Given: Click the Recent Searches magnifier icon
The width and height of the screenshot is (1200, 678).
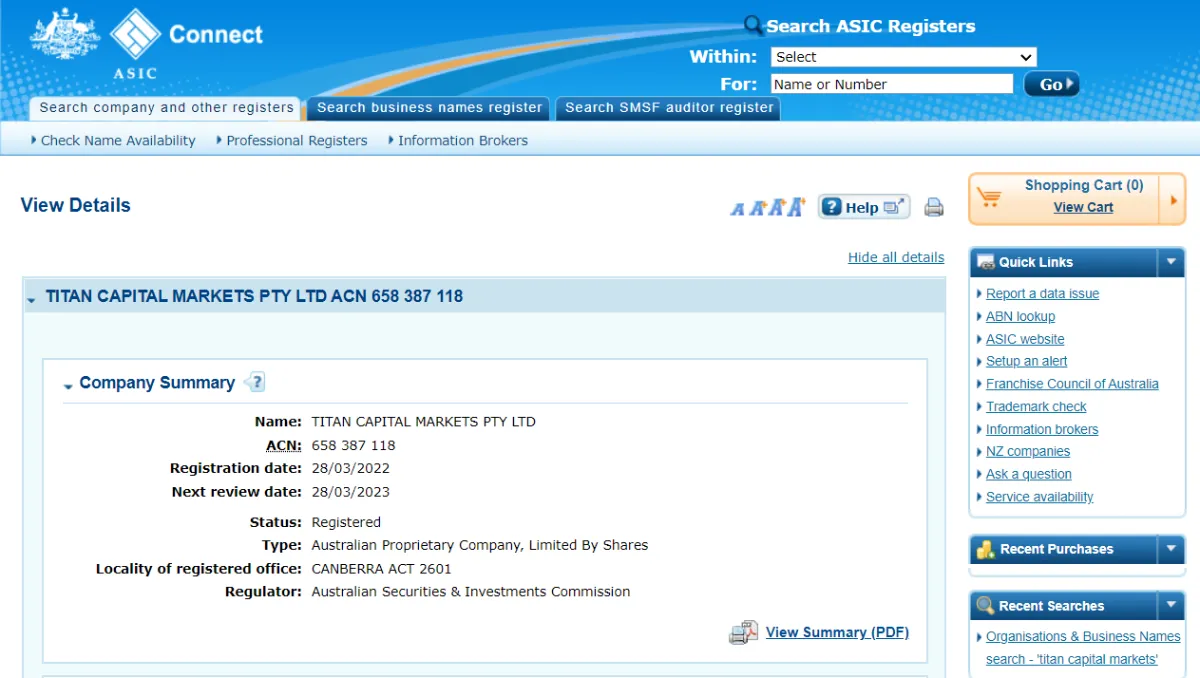Looking at the screenshot, I should pos(985,606).
